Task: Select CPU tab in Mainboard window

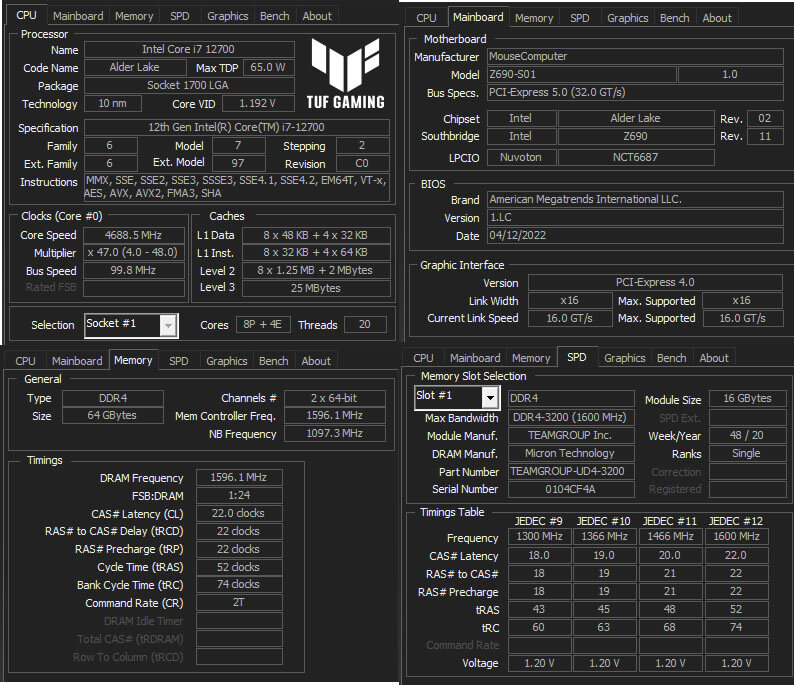Action: pyautogui.click(x=426, y=18)
